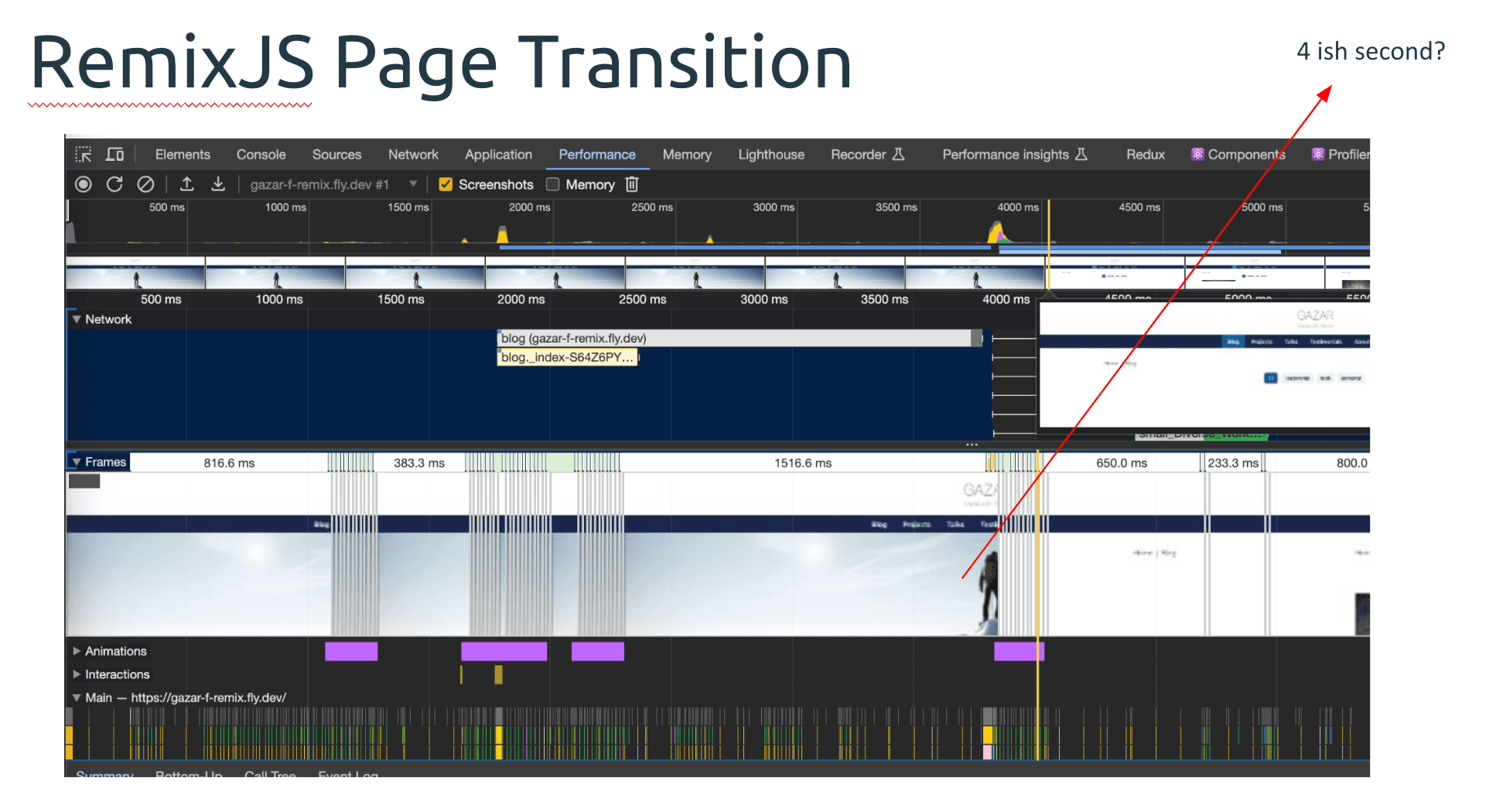The height and width of the screenshot is (812, 1496).
Task: Open the Memory tab
Action: 687,155
